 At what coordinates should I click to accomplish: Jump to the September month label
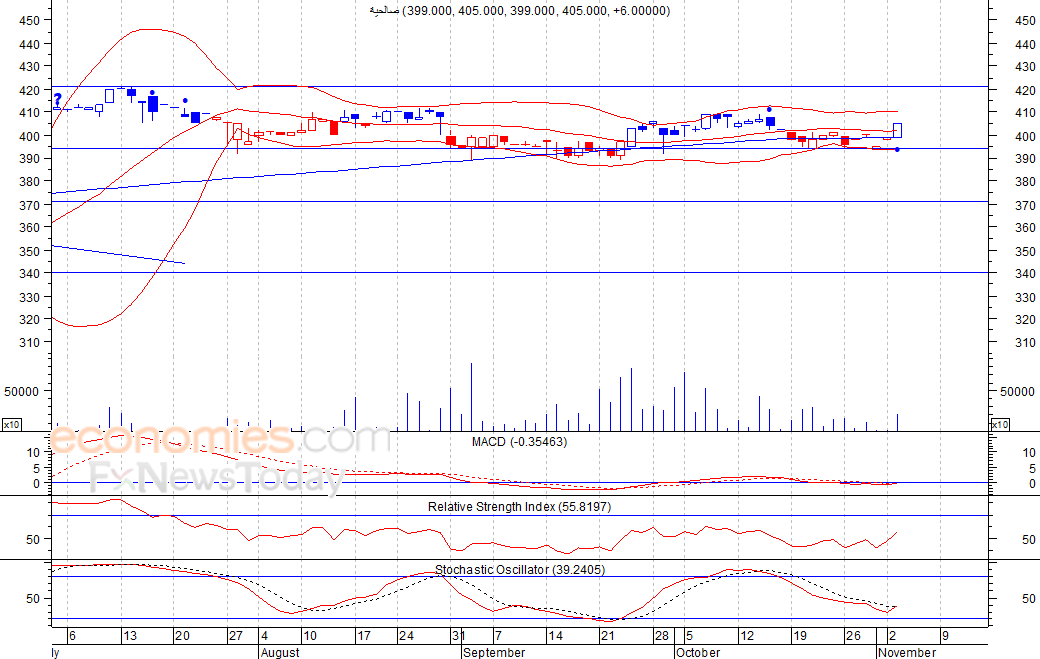(x=494, y=653)
